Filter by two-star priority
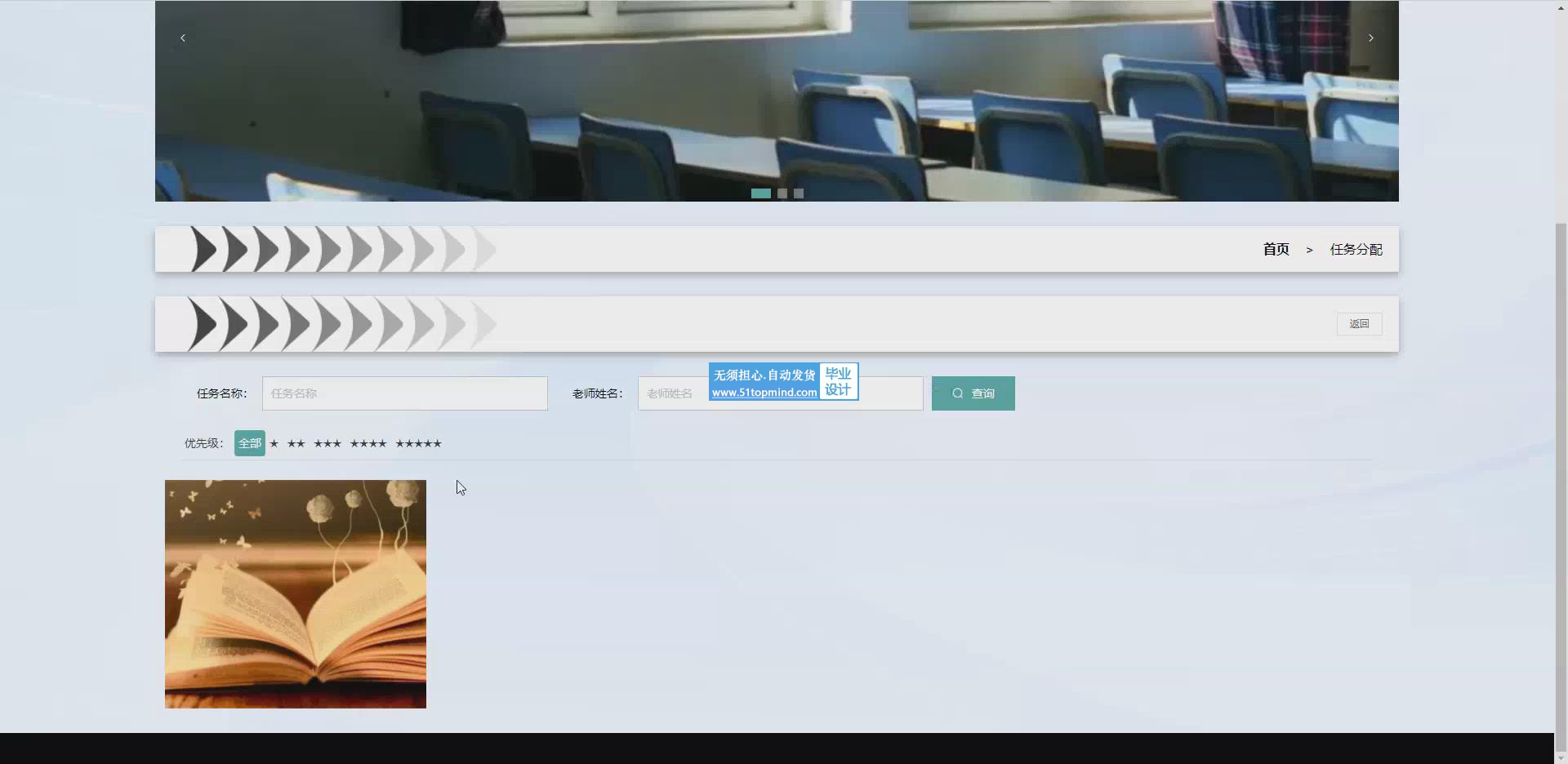The height and width of the screenshot is (764, 1568). (296, 443)
